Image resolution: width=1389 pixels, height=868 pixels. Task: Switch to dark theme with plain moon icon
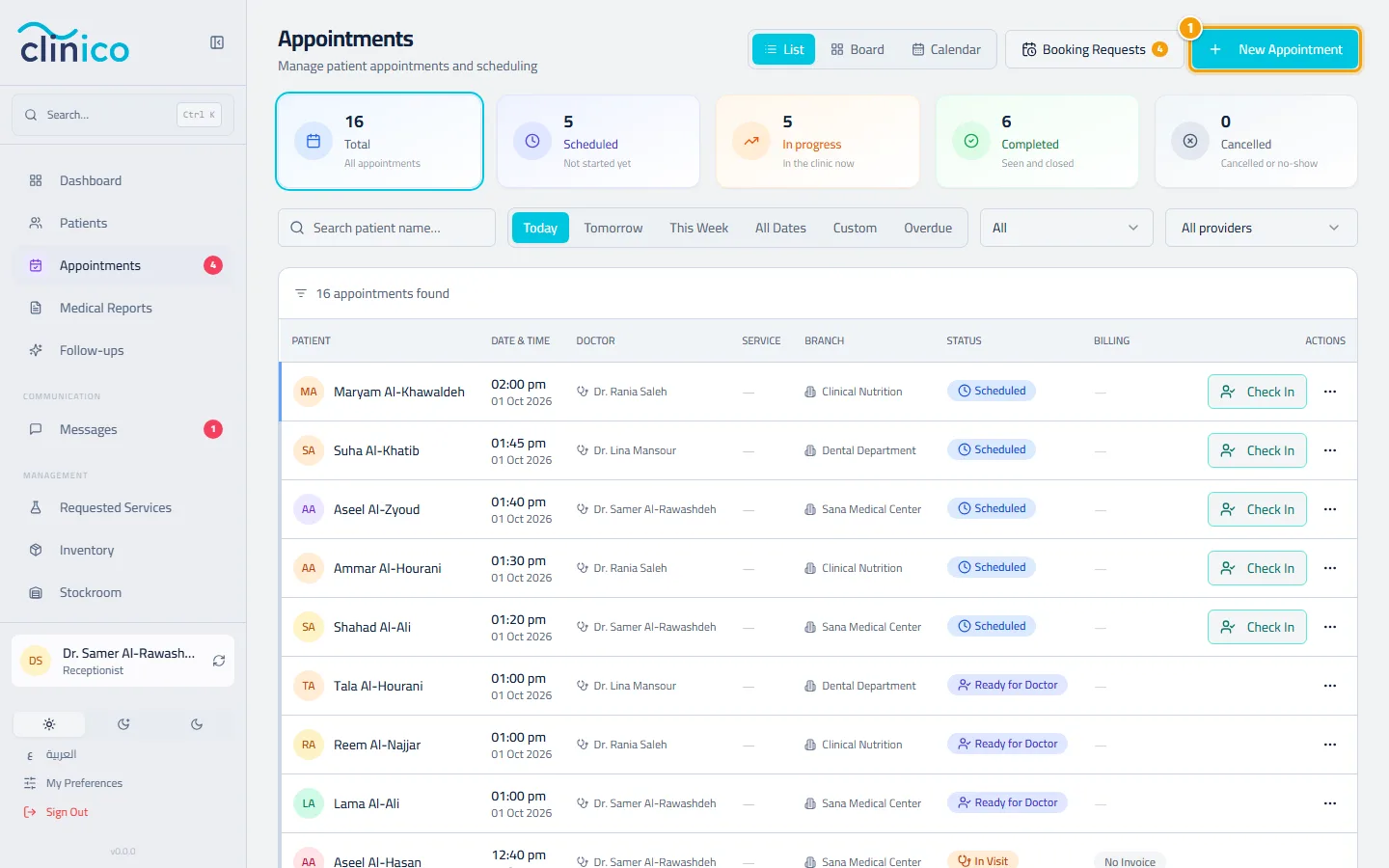tap(197, 724)
